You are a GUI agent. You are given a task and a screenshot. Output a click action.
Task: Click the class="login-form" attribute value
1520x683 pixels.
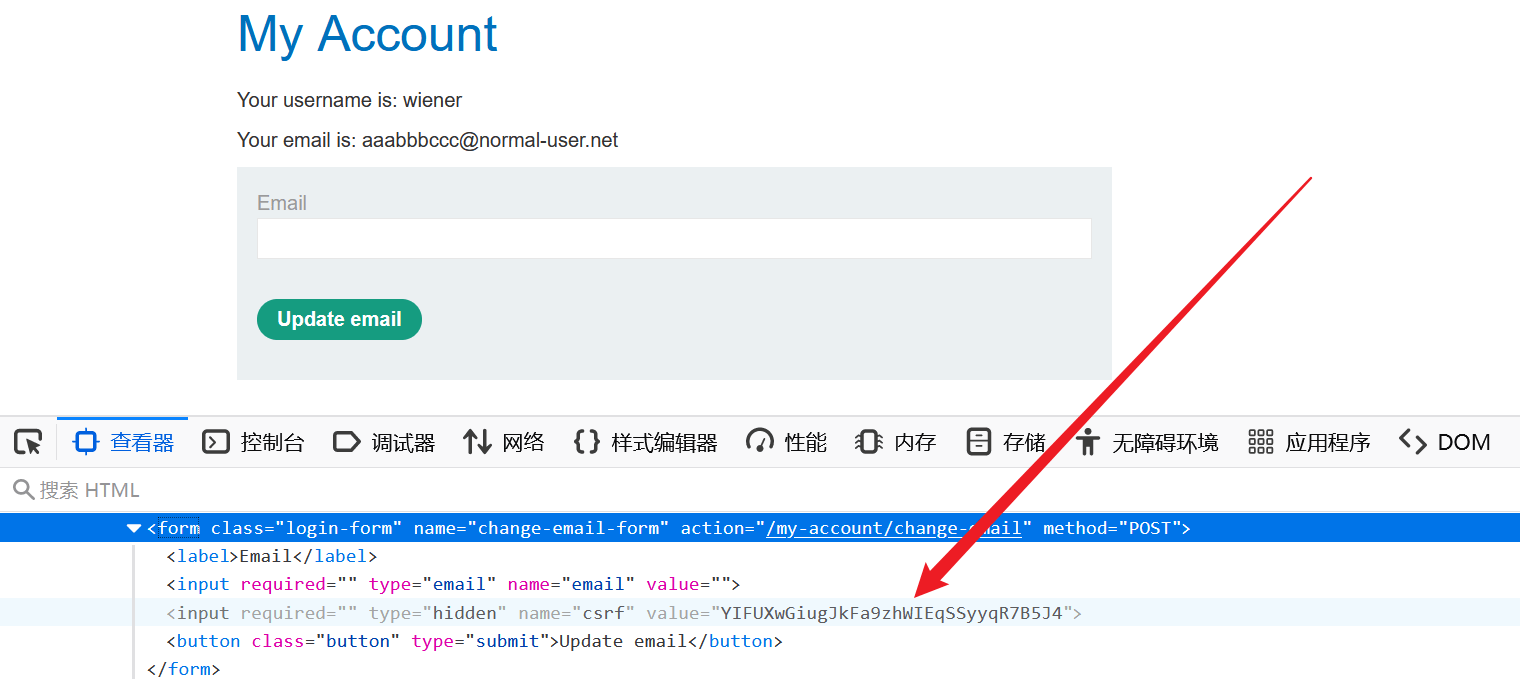[339, 528]
